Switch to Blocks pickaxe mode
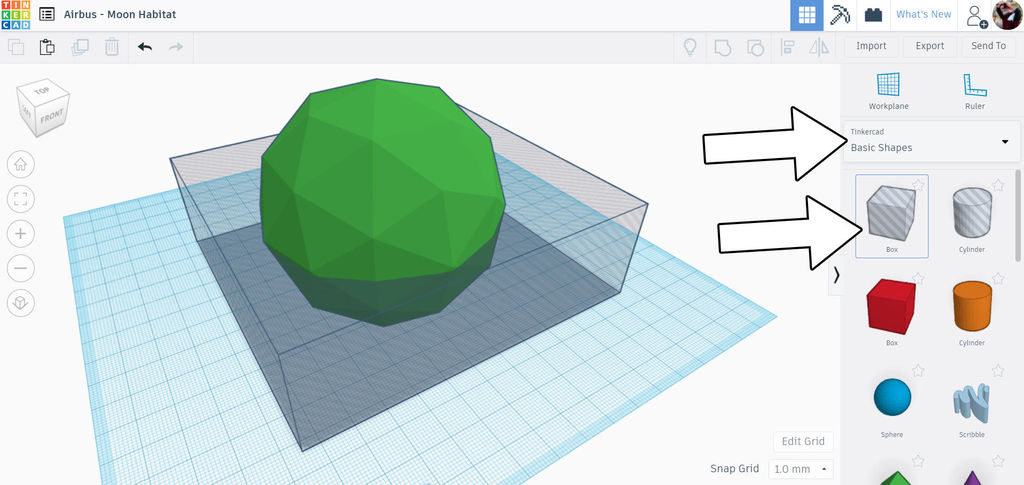Image resolution: width=1024 pixels, height=485 pixels. [x=840, y=16]
